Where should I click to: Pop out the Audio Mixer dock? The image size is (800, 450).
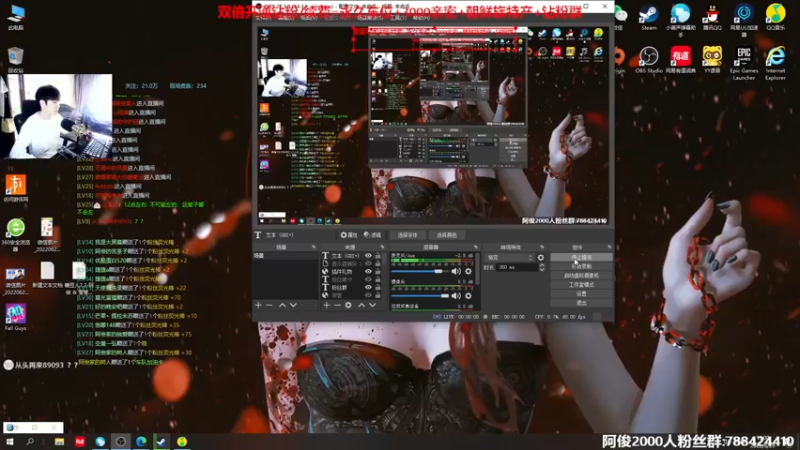[x=476, y=247]
